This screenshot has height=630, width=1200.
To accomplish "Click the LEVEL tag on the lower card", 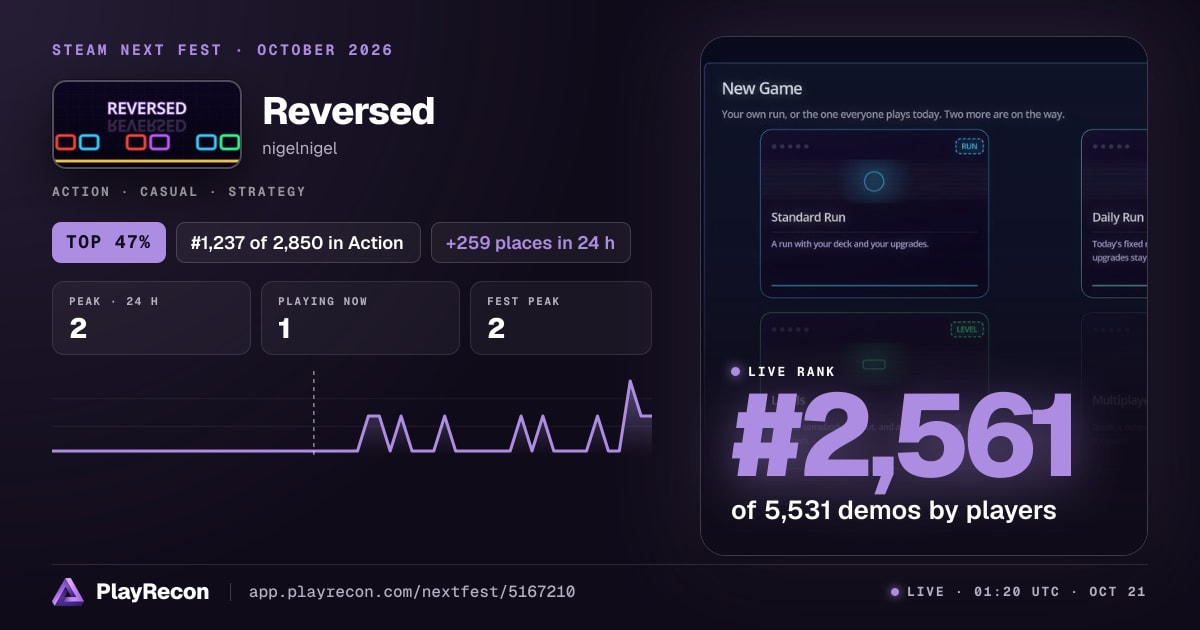I will click(x=967, y=329).
